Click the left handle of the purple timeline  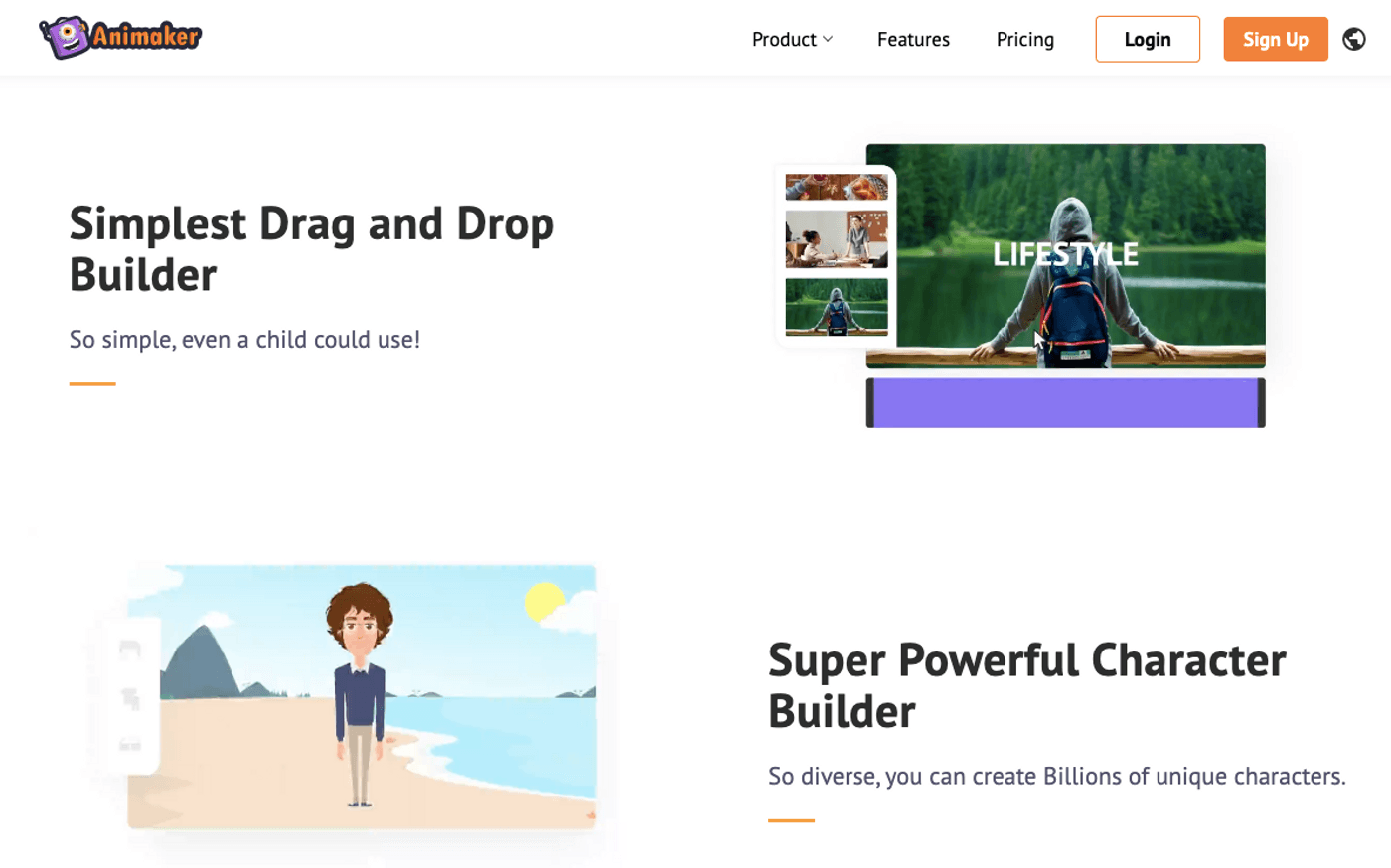click(870, 403)
